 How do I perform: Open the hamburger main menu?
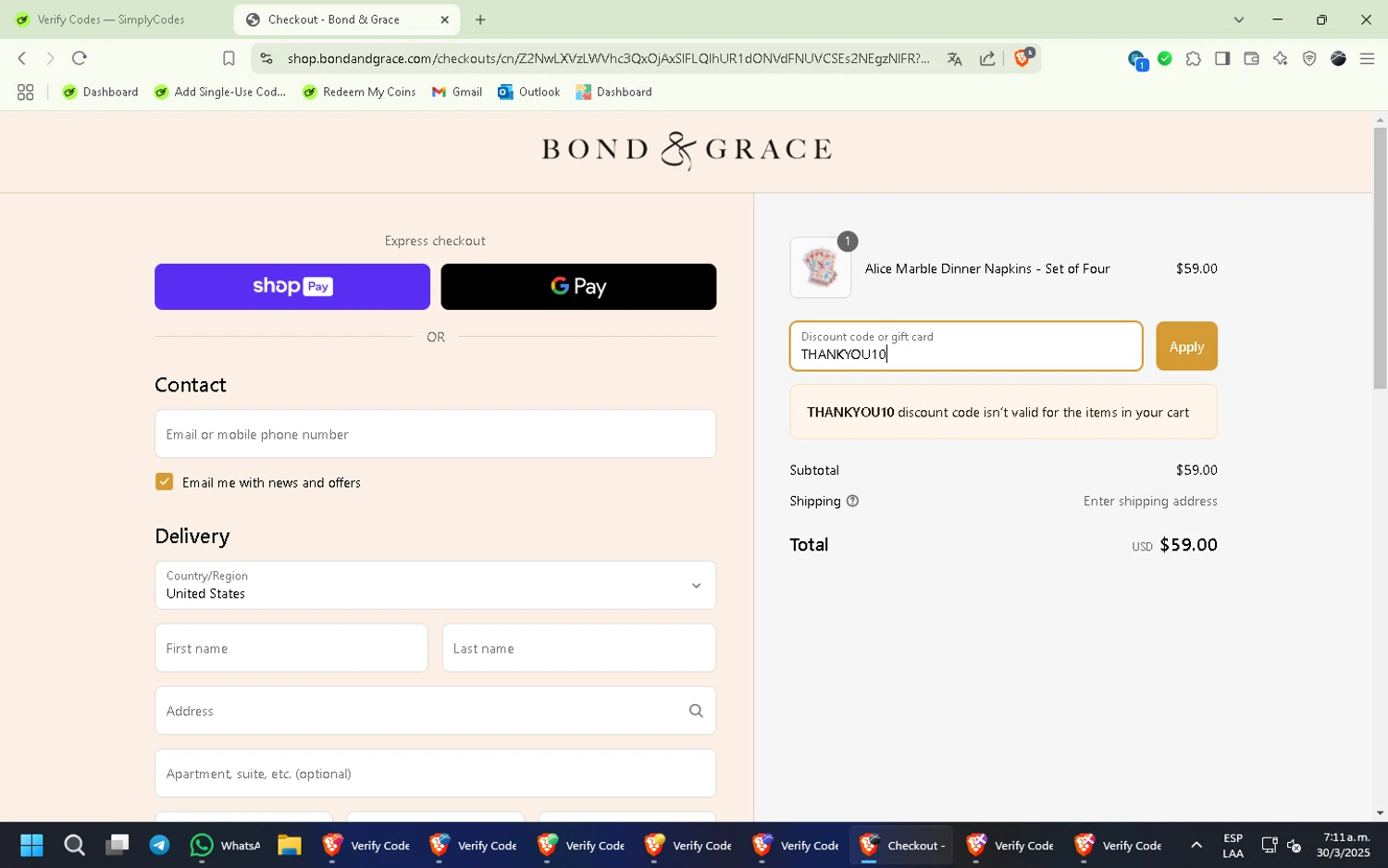point(1367,58)
